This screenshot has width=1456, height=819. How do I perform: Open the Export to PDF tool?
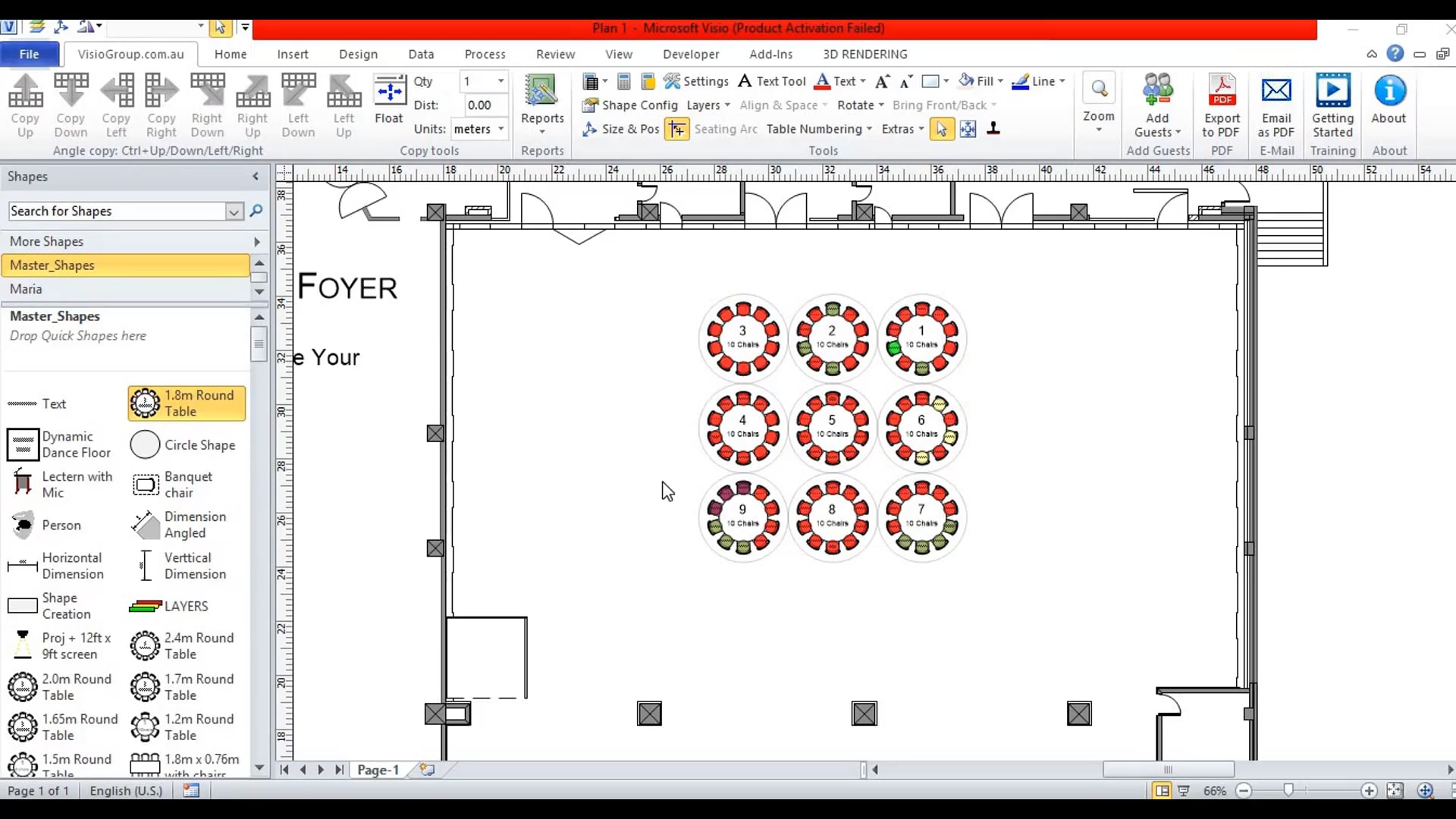tap(1222, 106)
